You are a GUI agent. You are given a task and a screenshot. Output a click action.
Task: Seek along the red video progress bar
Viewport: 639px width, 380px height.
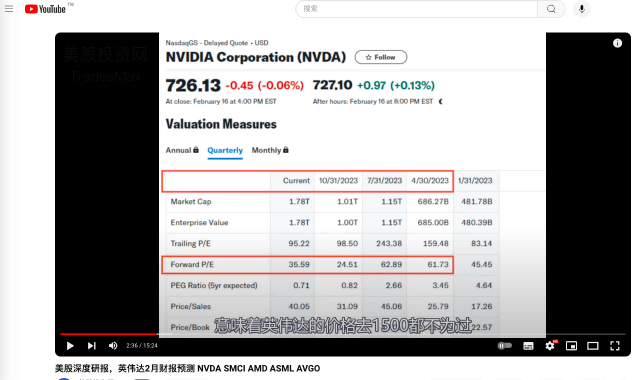tap(343, 334)
